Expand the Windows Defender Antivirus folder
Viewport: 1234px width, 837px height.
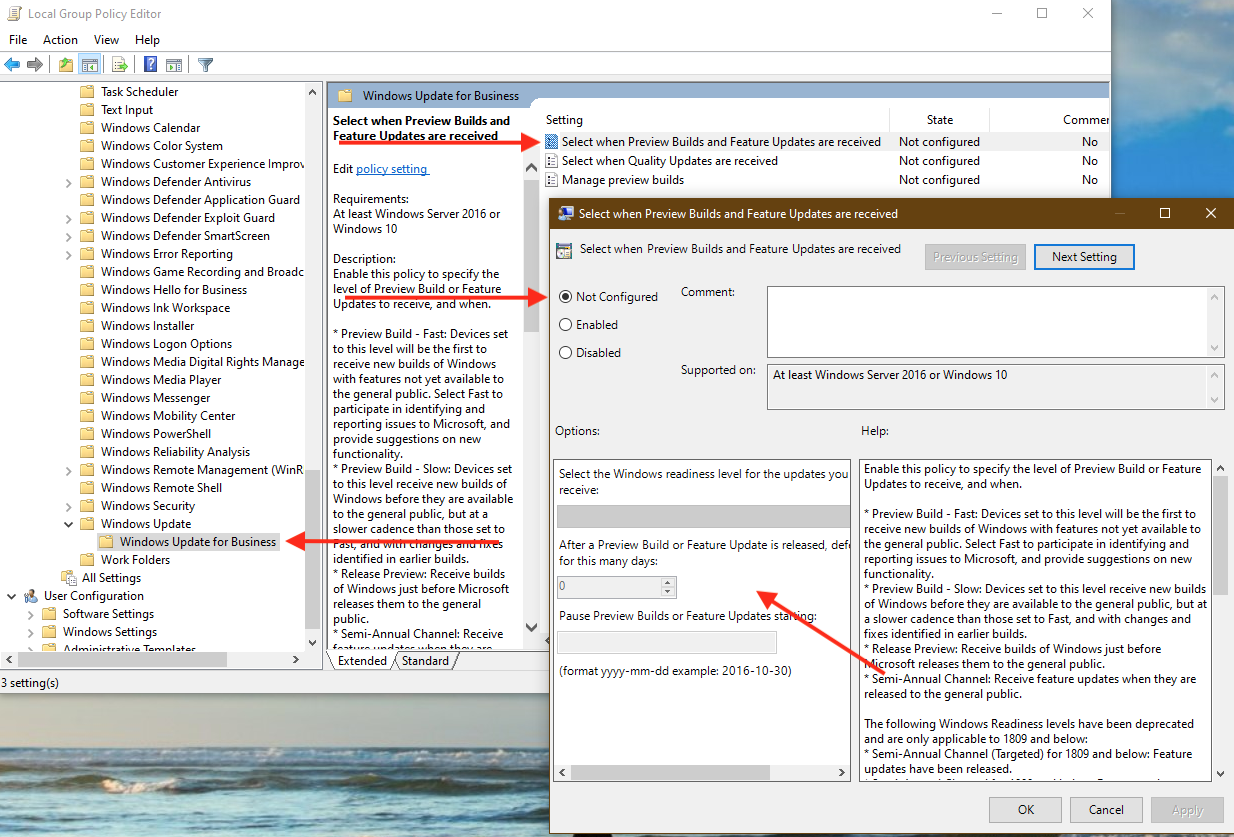click(x=68, y=182)
